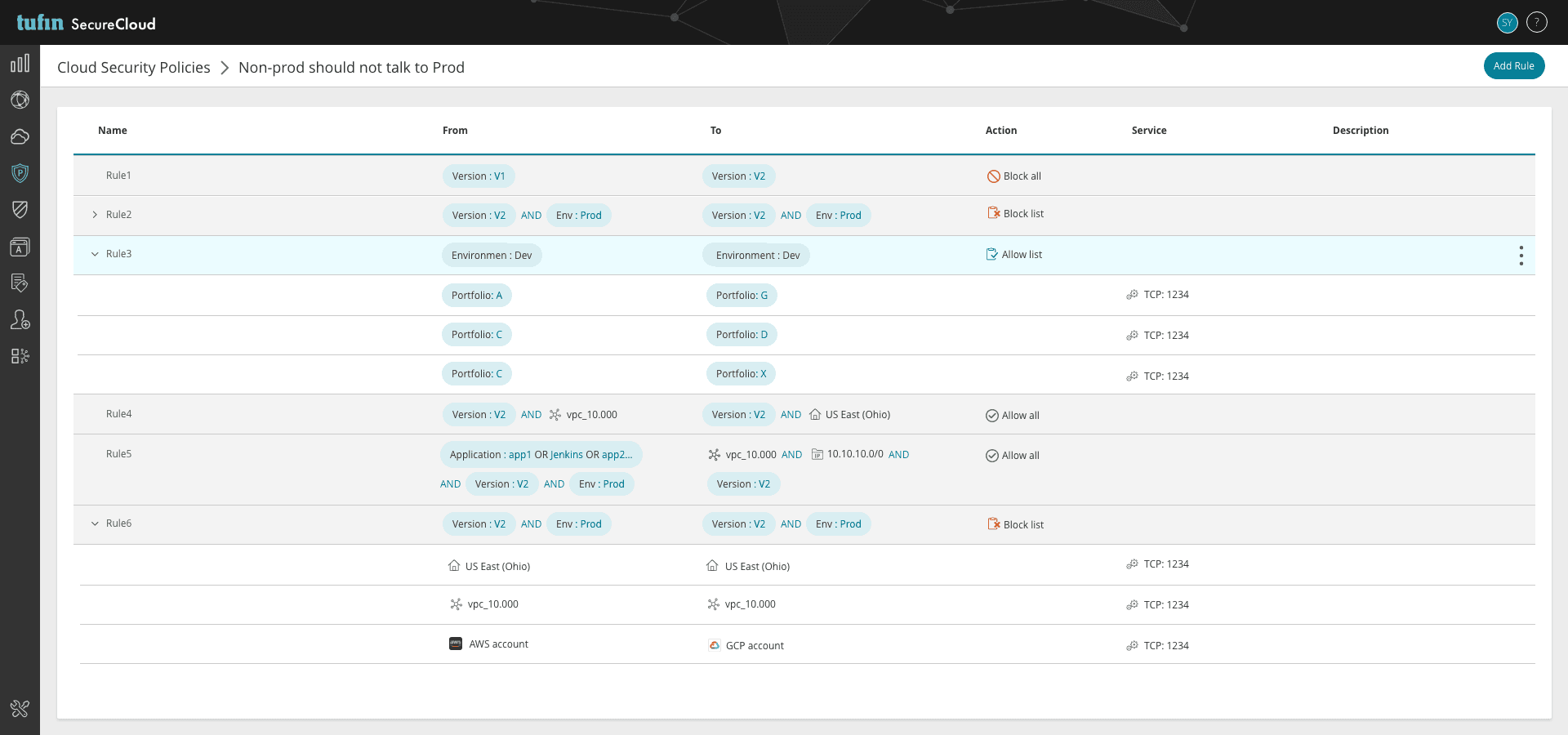The image size is (1568, 735).
Task: Click the VPC icon in Rule4 From
Action: pyautogui.click(x=555, y=415)
